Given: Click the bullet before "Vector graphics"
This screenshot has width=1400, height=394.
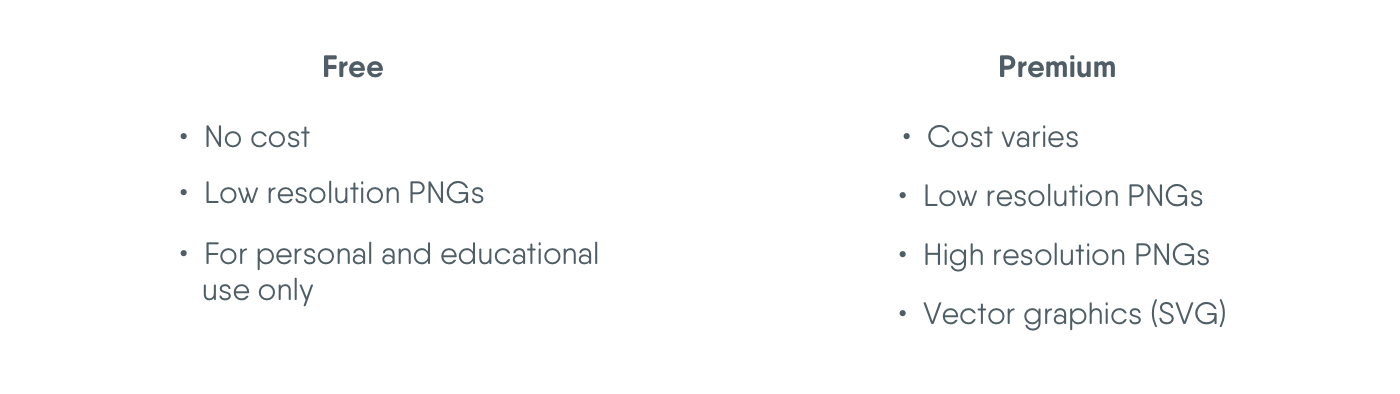Looking at the screenshot, I should click(902, 313).
